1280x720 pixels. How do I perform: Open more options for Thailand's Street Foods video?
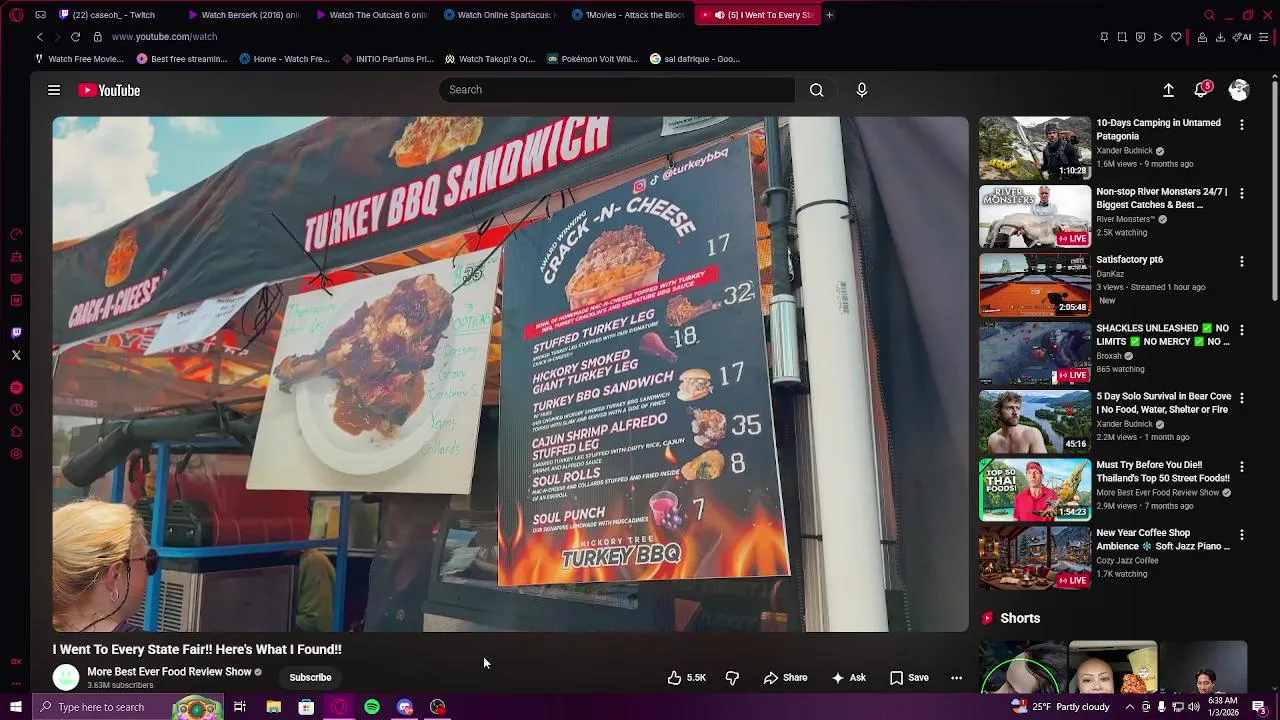click(x=1242, y=466)
